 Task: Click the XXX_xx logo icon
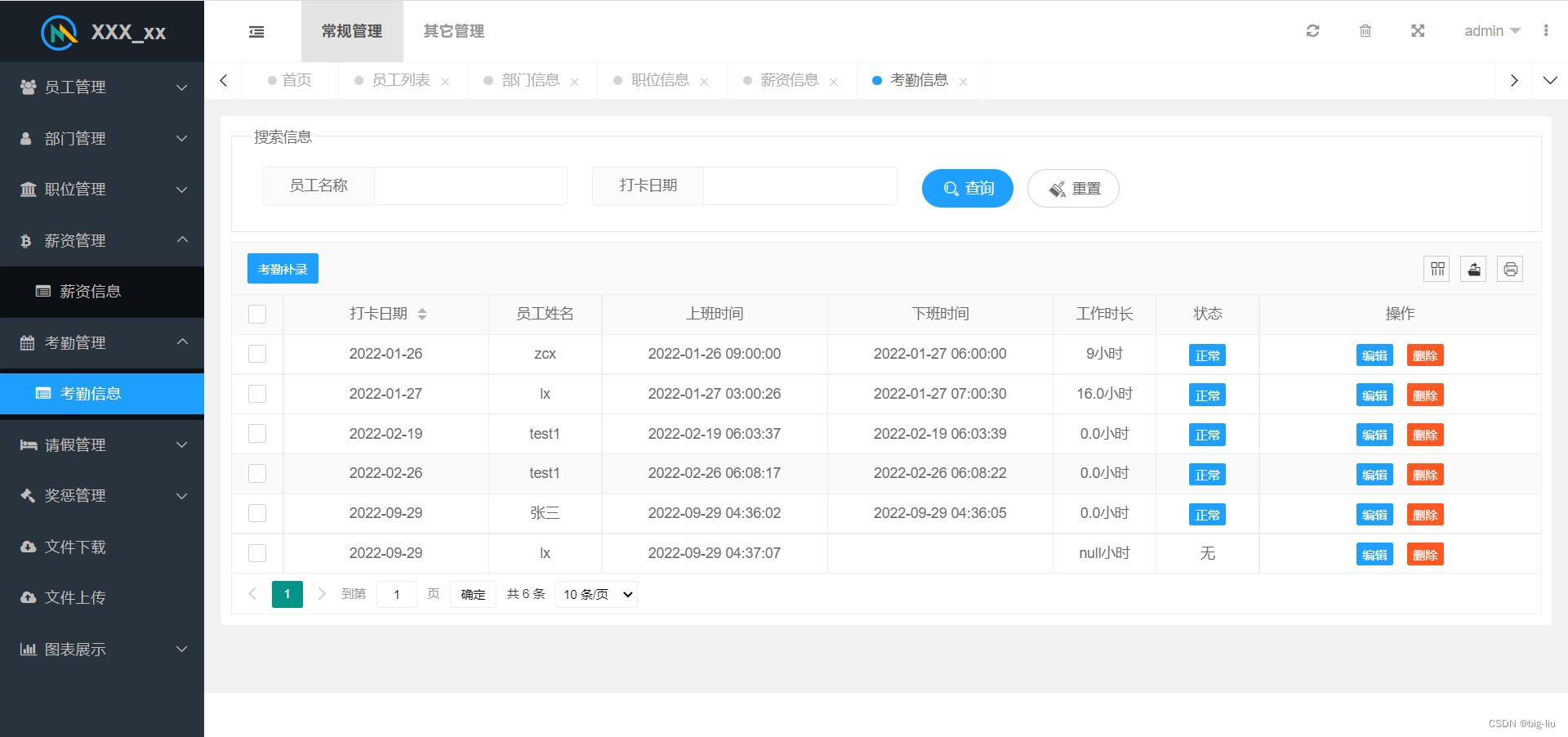[60, 32]
